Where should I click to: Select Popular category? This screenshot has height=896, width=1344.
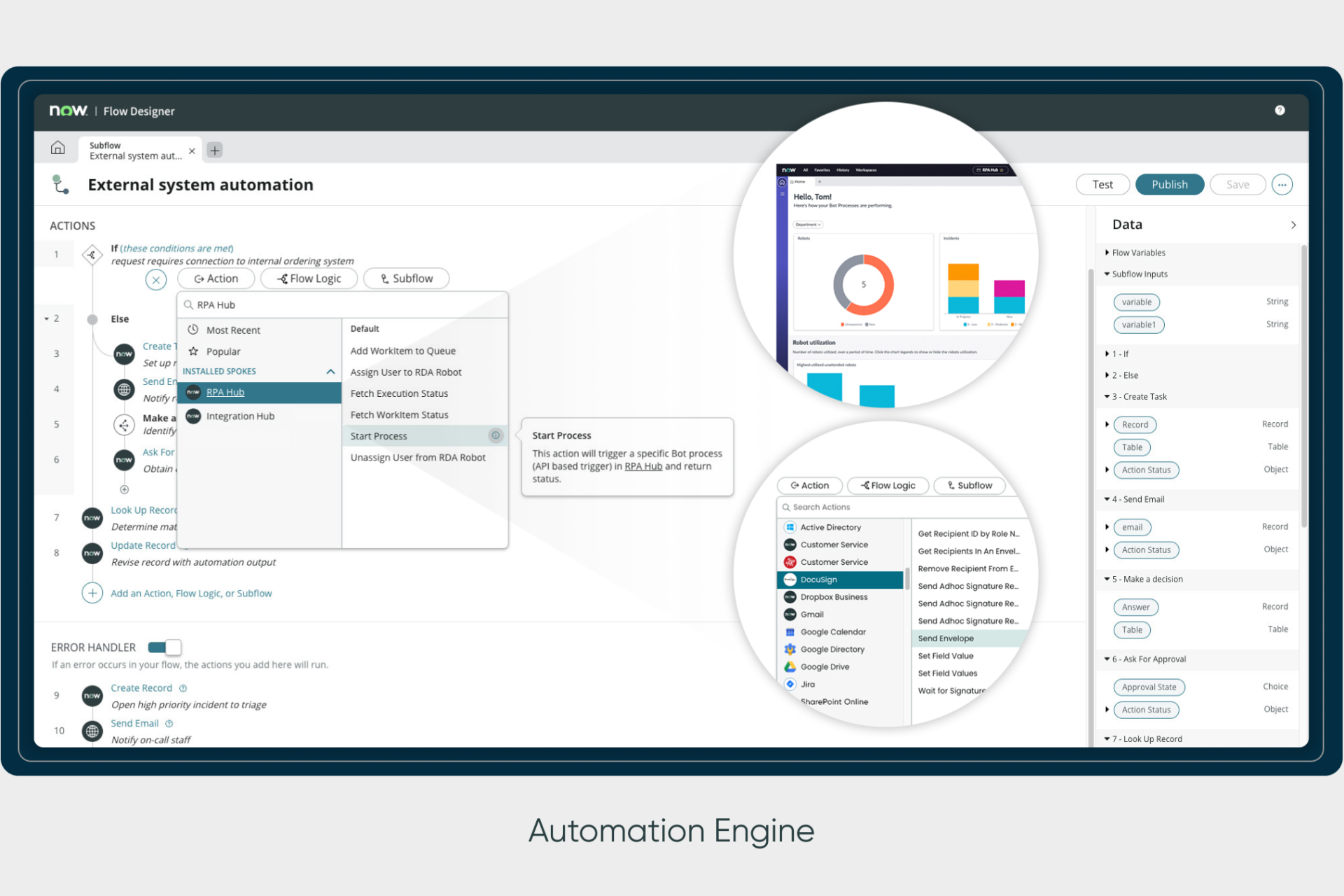(259, 351)
